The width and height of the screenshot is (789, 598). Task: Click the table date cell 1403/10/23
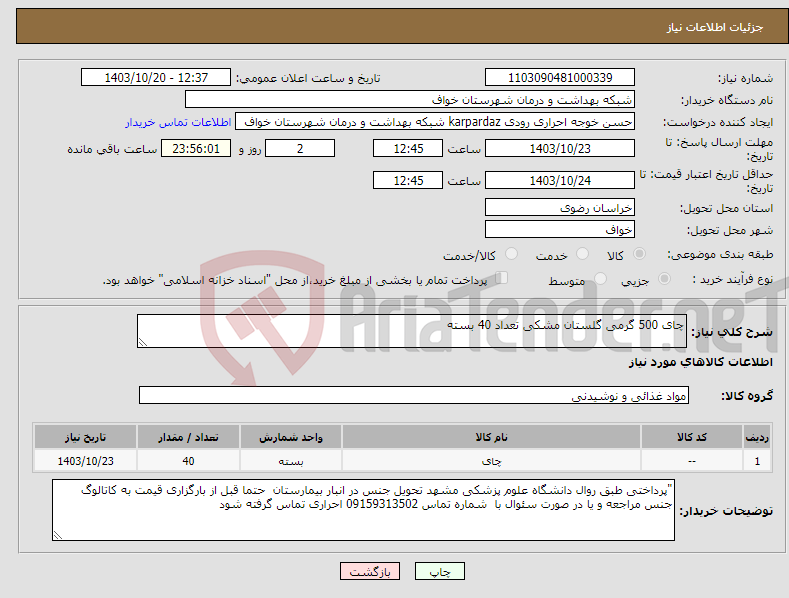pos(86,461)
